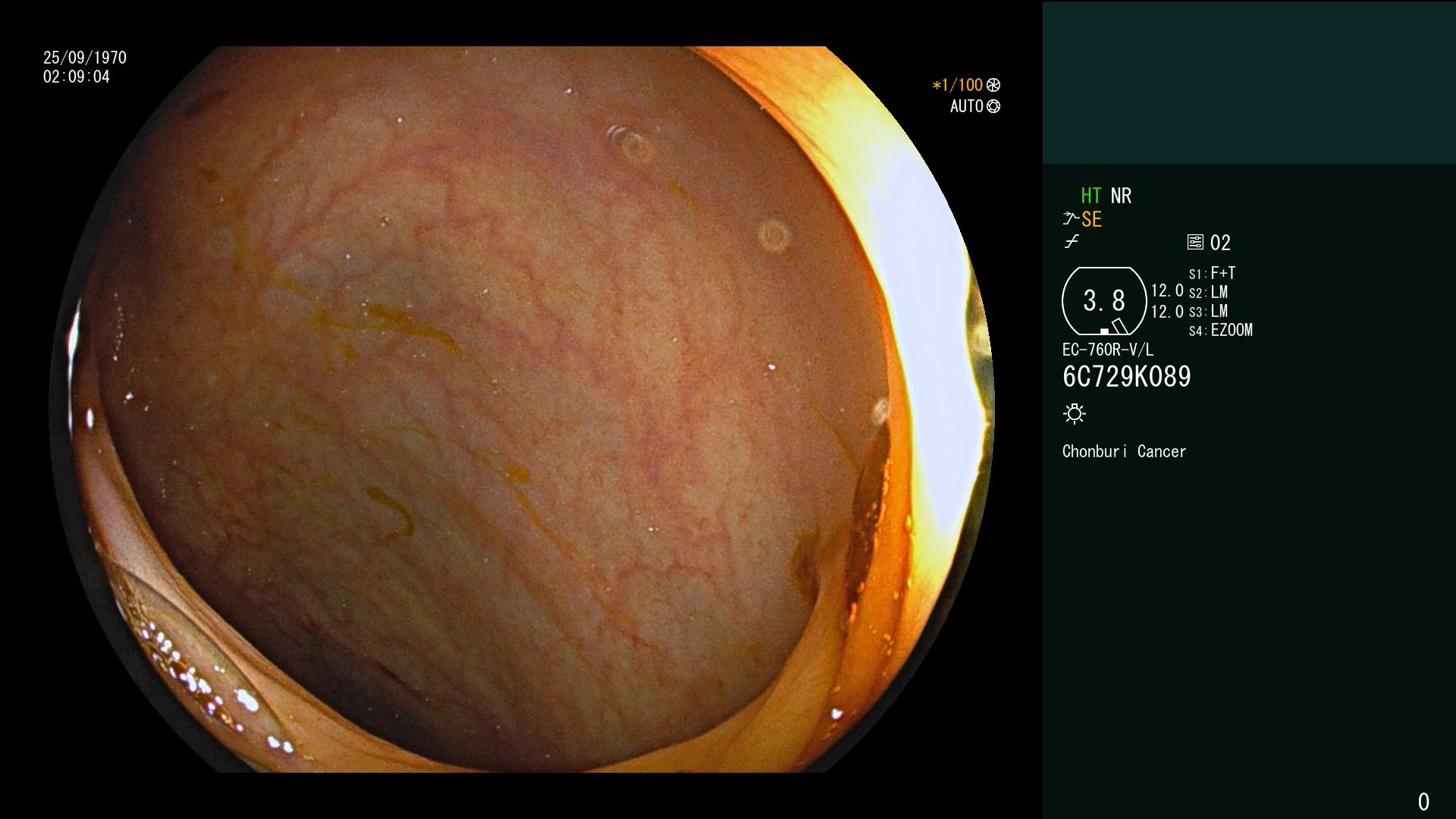The height and width of the screenshot is (819, 1456).
Task: Click the curve icon below SE
Action: coord(1072,242)
